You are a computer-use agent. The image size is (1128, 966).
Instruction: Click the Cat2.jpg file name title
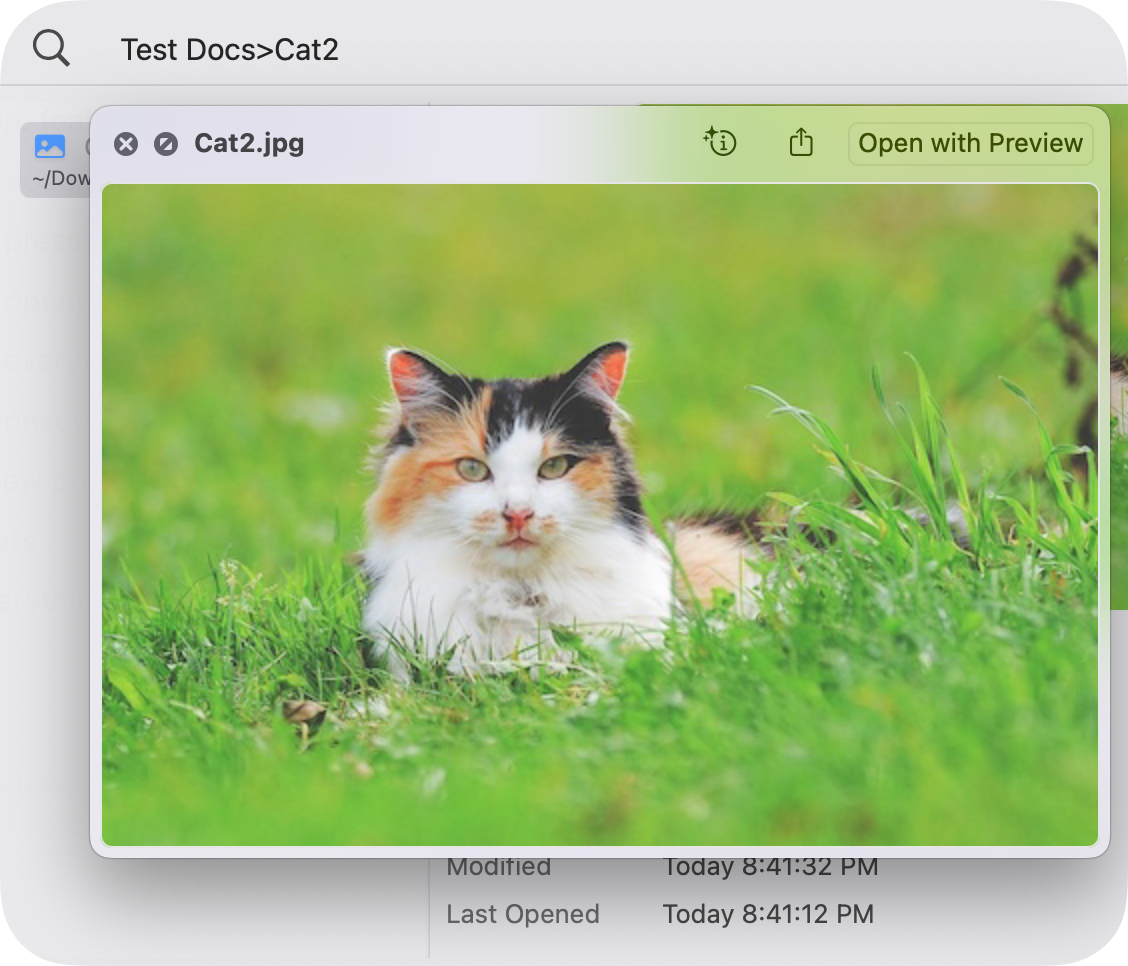coord(249,144)
